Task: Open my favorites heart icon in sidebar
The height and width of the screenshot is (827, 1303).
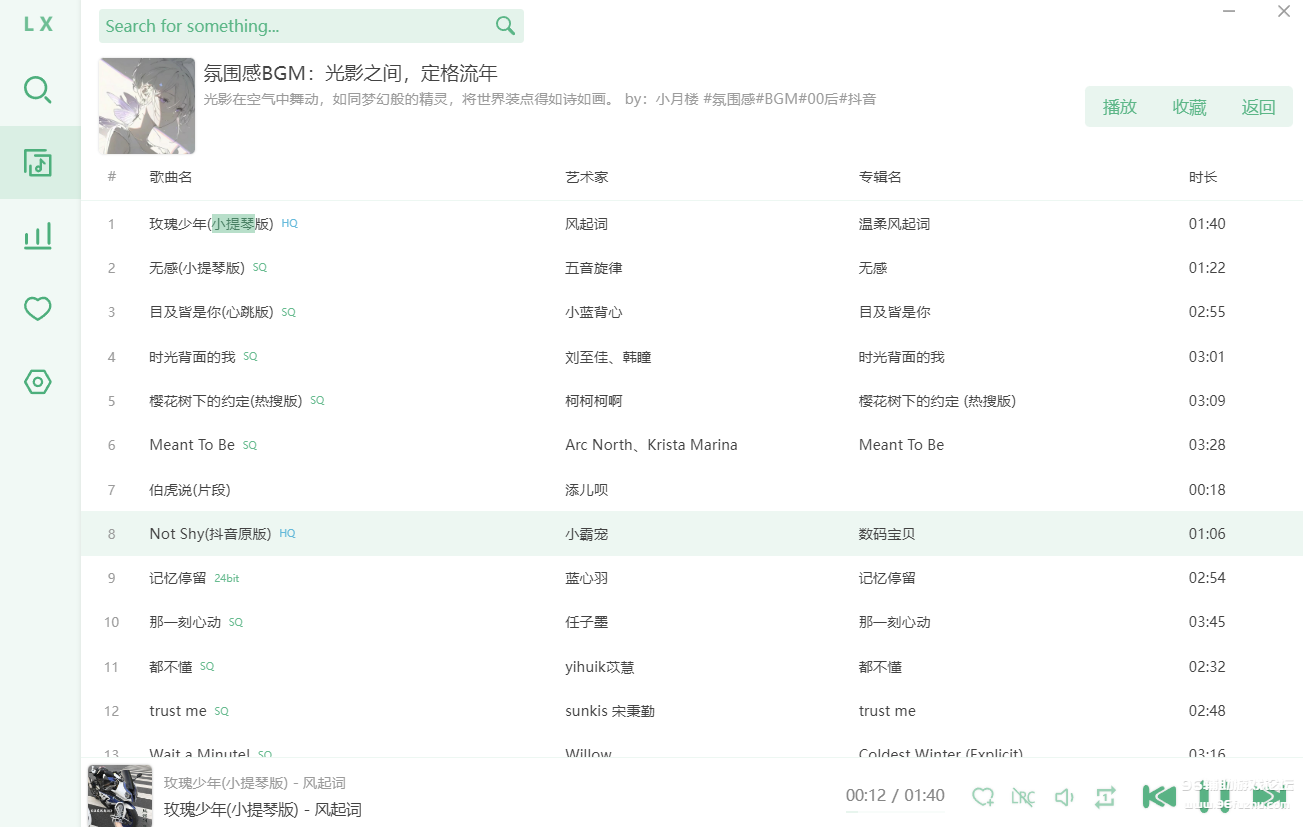Action: pyautogui.click(x=38, y=309)
